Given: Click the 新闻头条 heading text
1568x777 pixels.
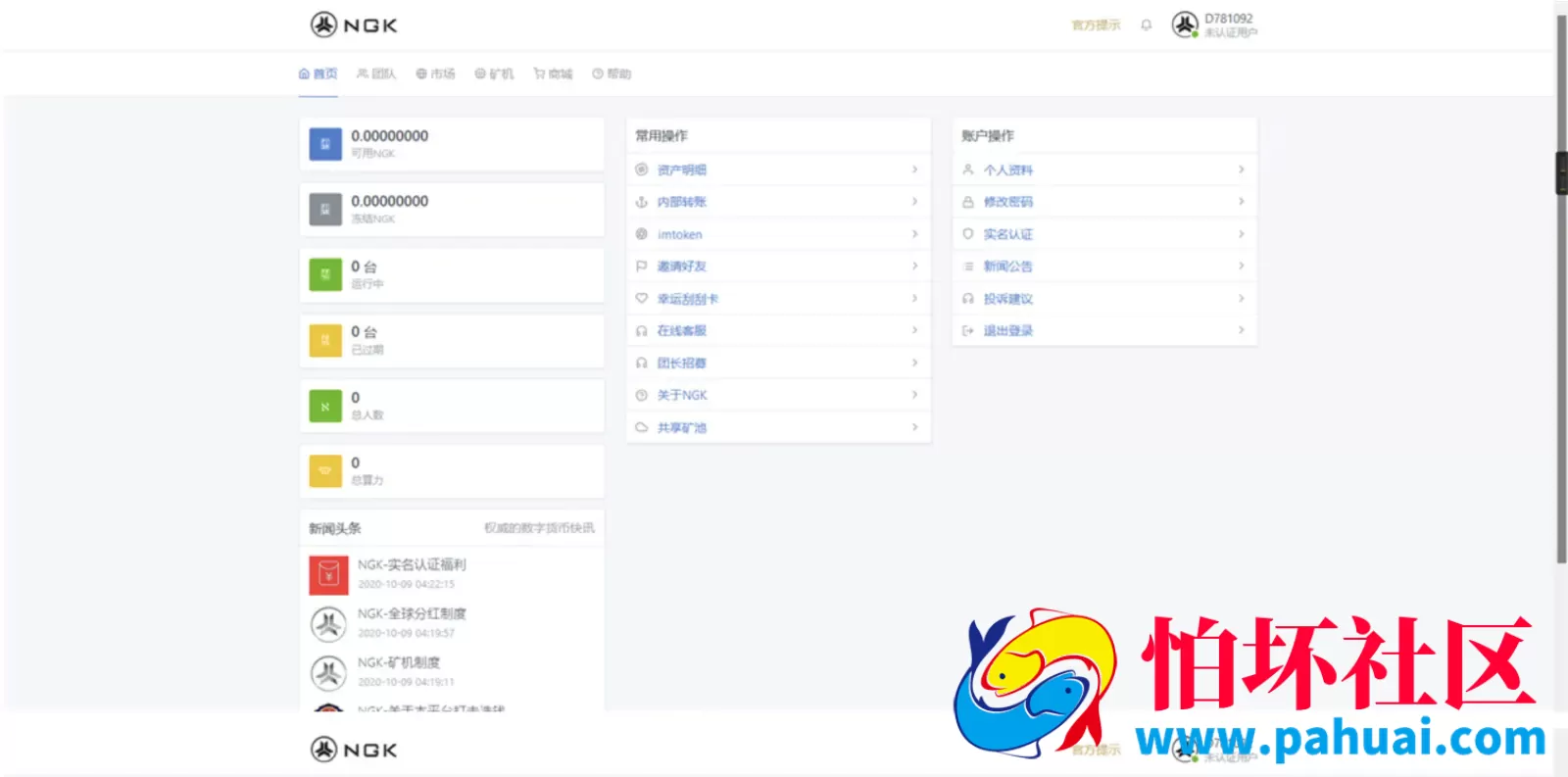Looking at the screenshot, I should pos(335,528).
